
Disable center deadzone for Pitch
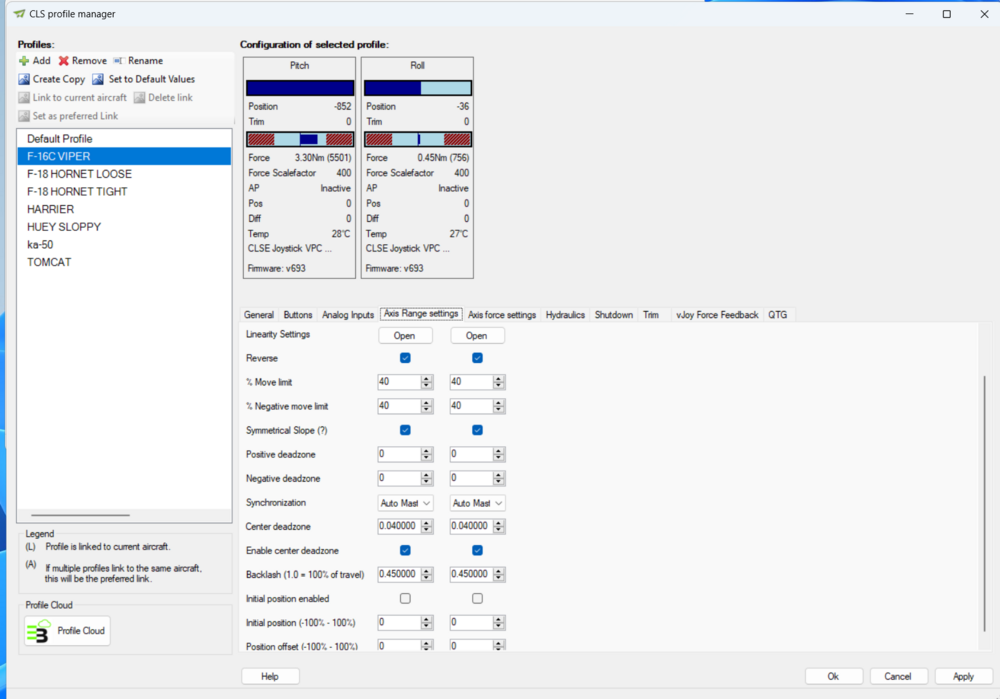point(405,550)
